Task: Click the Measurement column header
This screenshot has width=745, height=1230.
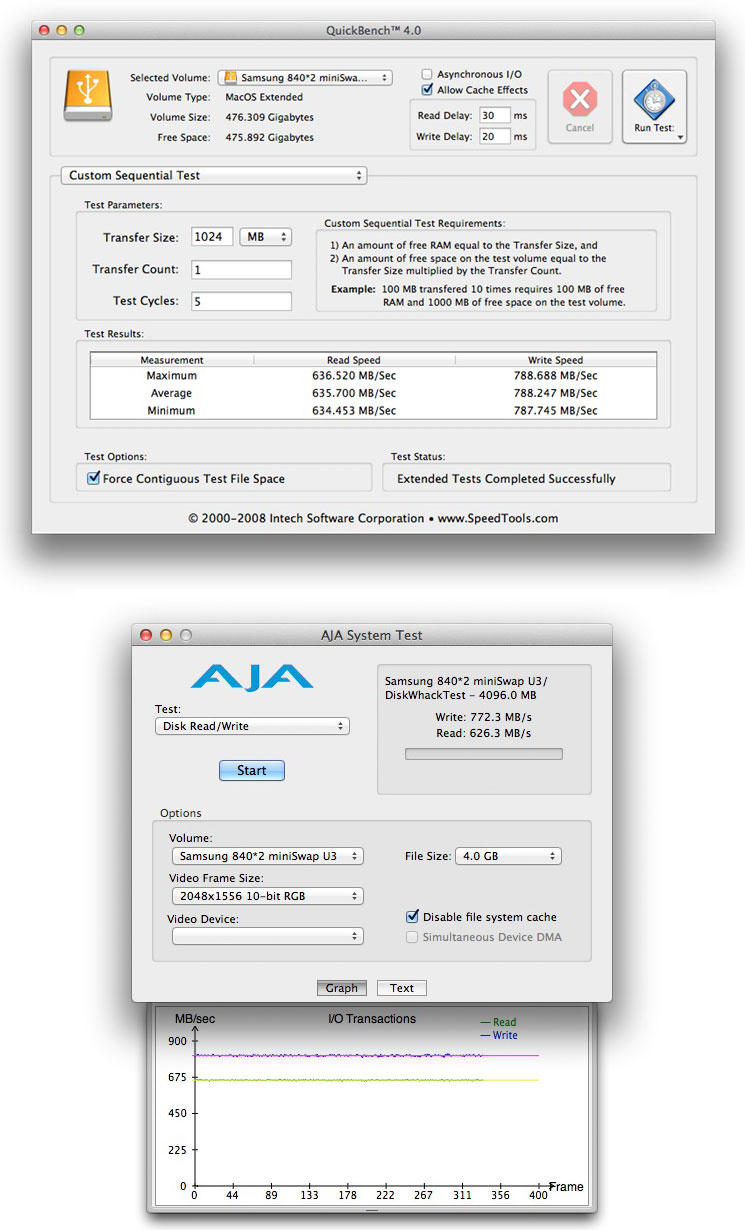Action: [x=172, y=360]
